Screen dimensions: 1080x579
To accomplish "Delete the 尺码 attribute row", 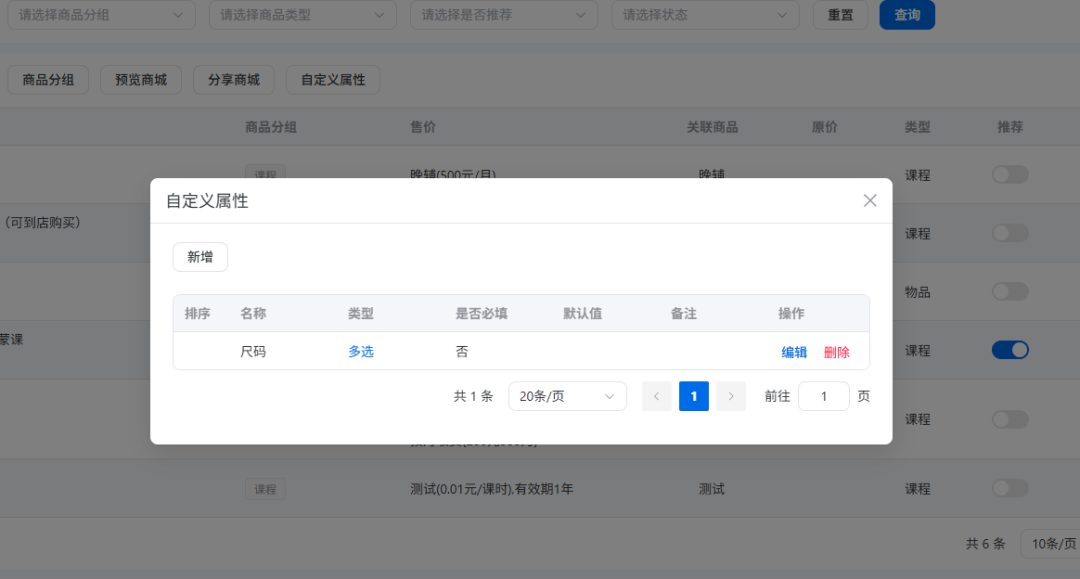I will (837, 352).
